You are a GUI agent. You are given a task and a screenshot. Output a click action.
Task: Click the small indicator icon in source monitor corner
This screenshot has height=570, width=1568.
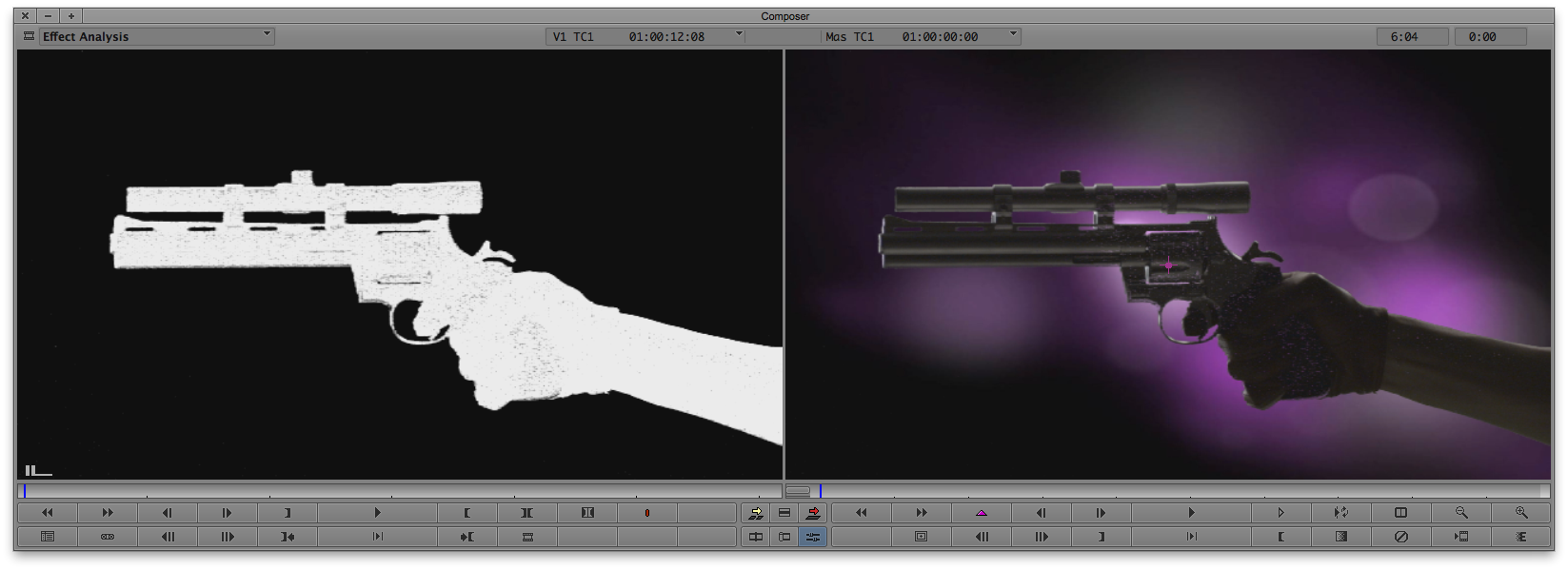[38, 470]
